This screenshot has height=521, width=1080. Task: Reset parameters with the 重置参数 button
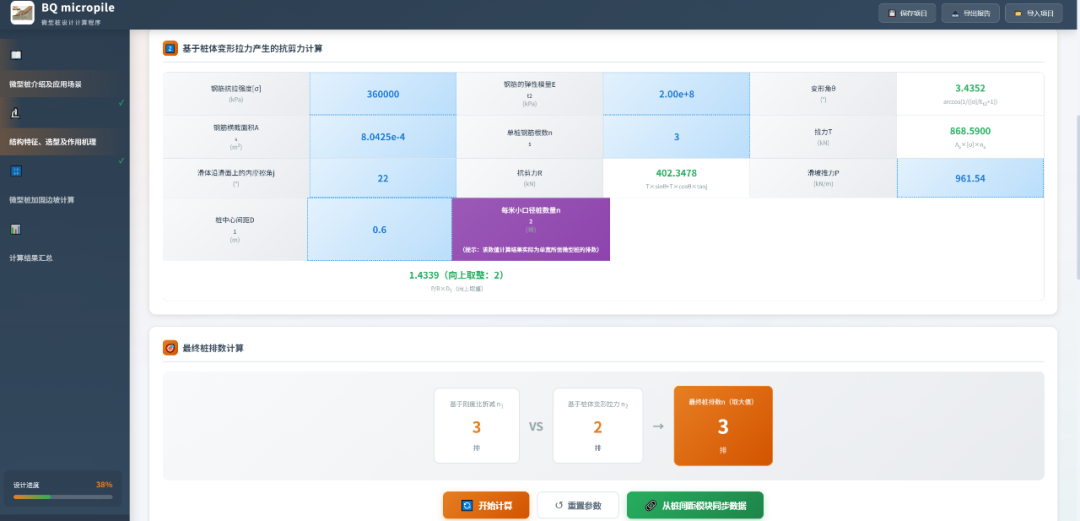coord(578,505)
